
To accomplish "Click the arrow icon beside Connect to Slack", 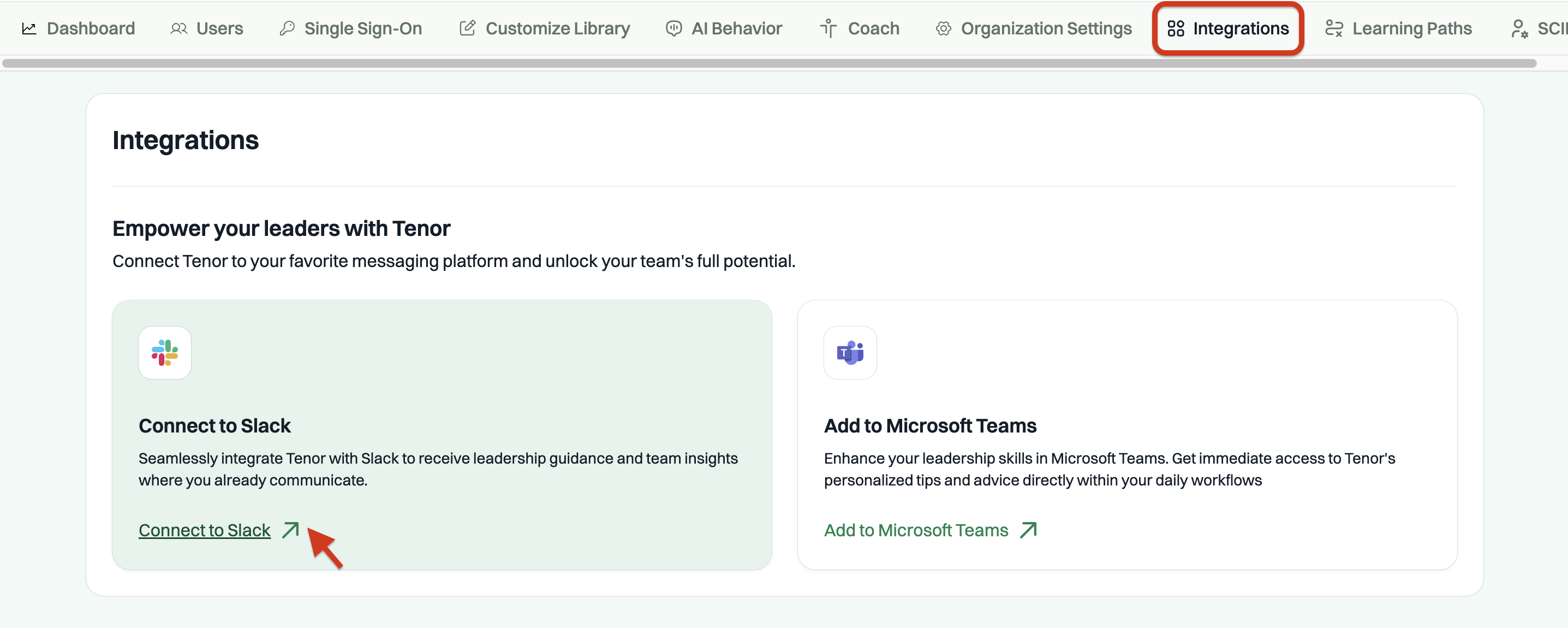I will (290, 530).
